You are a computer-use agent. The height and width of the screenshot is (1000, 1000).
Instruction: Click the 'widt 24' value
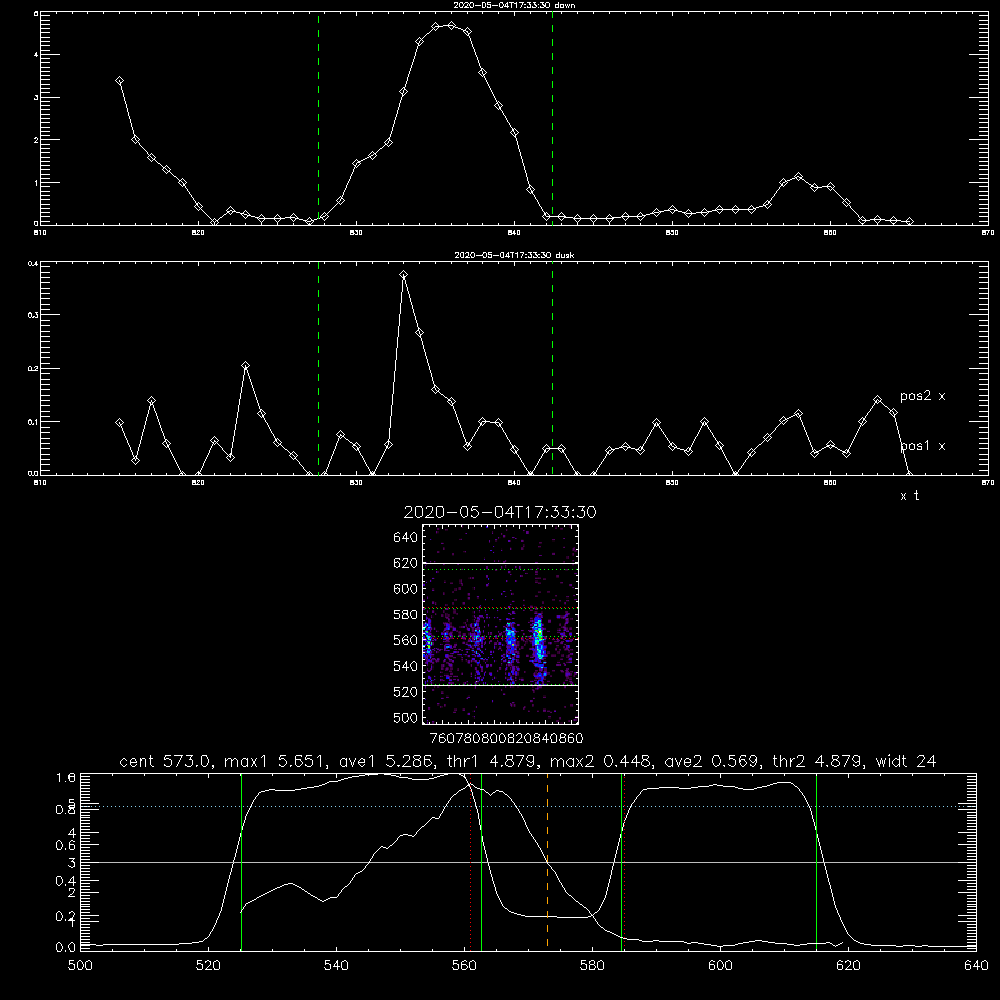click(905, 761)
